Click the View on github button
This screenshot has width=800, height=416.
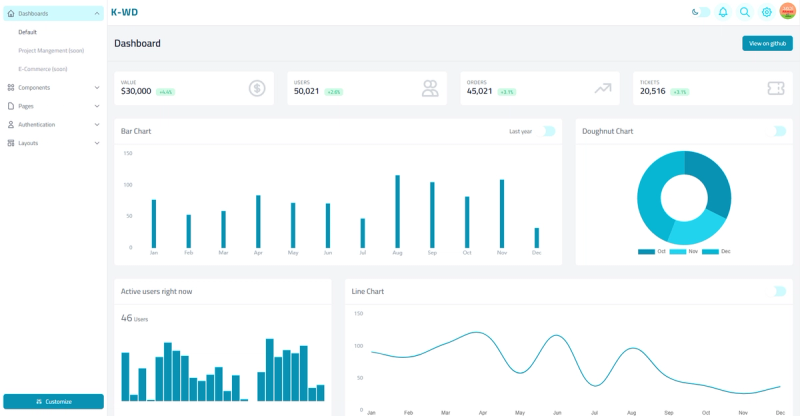tap(767, 43)
